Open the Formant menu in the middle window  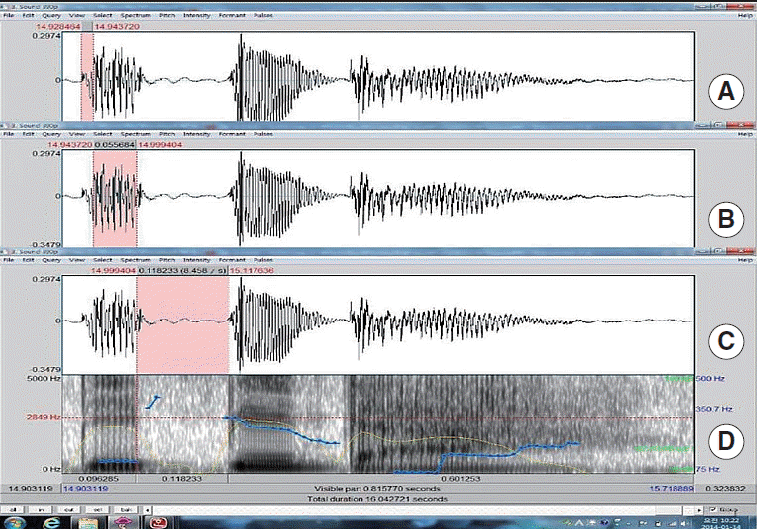pos(232,133)
